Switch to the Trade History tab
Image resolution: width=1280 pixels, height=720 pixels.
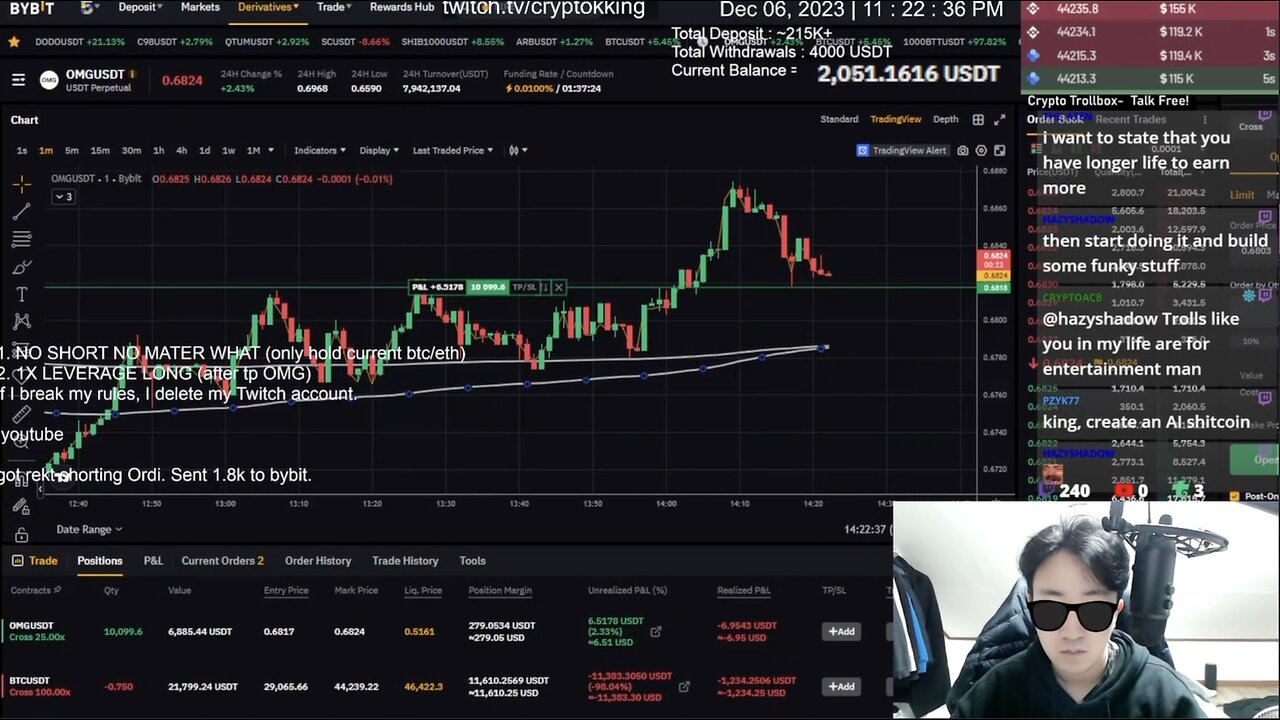(x=405, y=561)
